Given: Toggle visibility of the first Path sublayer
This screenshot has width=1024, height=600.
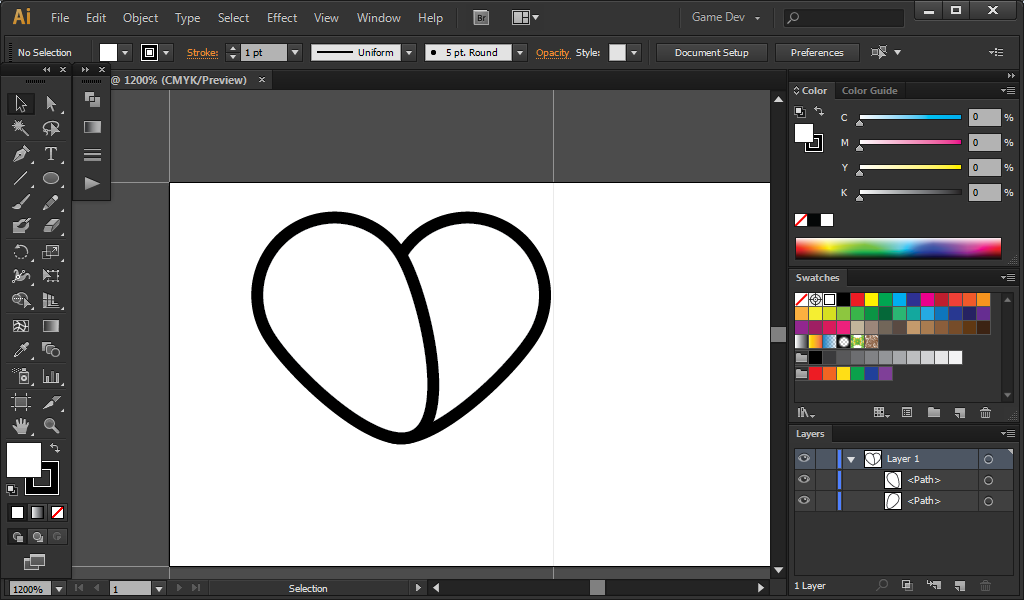Looking at the screenshot, I should click(x=804, y=480).
